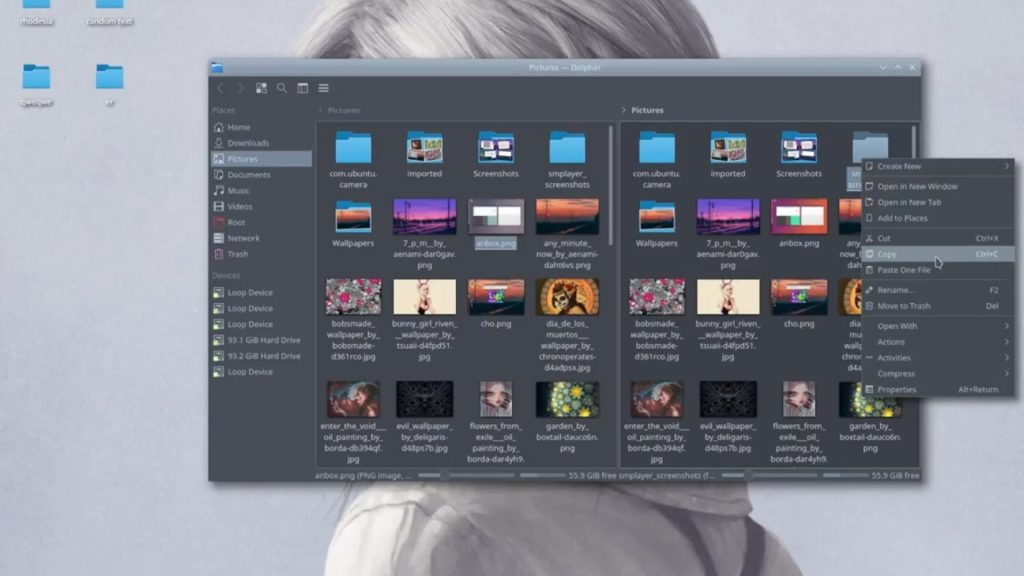
Task: Expand the Pictures breadcrumb chevron
Action: click(x=320, y=110)
